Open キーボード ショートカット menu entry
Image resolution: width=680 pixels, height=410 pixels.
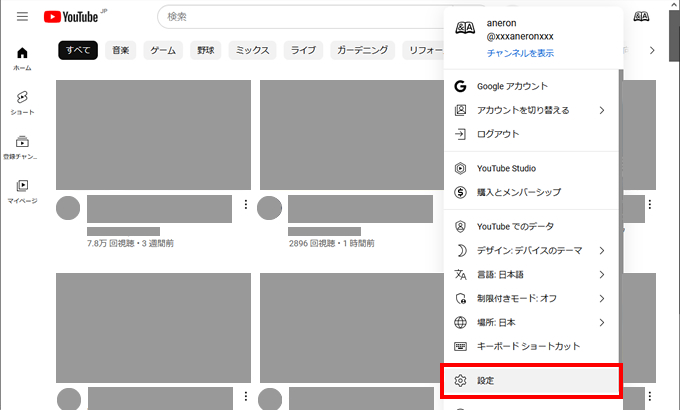532,346
